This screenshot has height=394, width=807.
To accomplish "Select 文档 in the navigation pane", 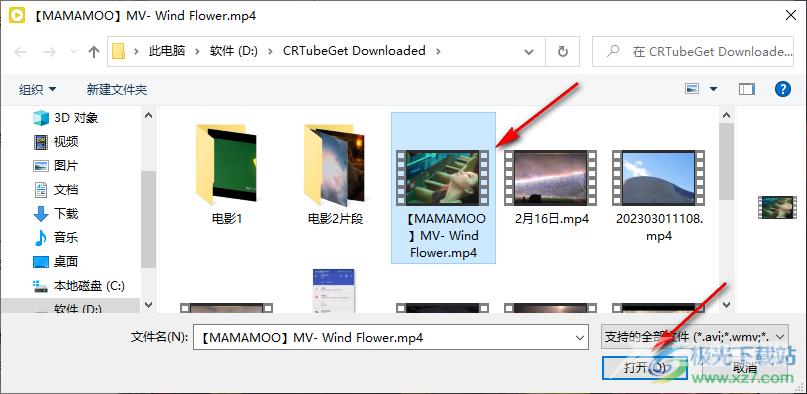I will 56,190.
